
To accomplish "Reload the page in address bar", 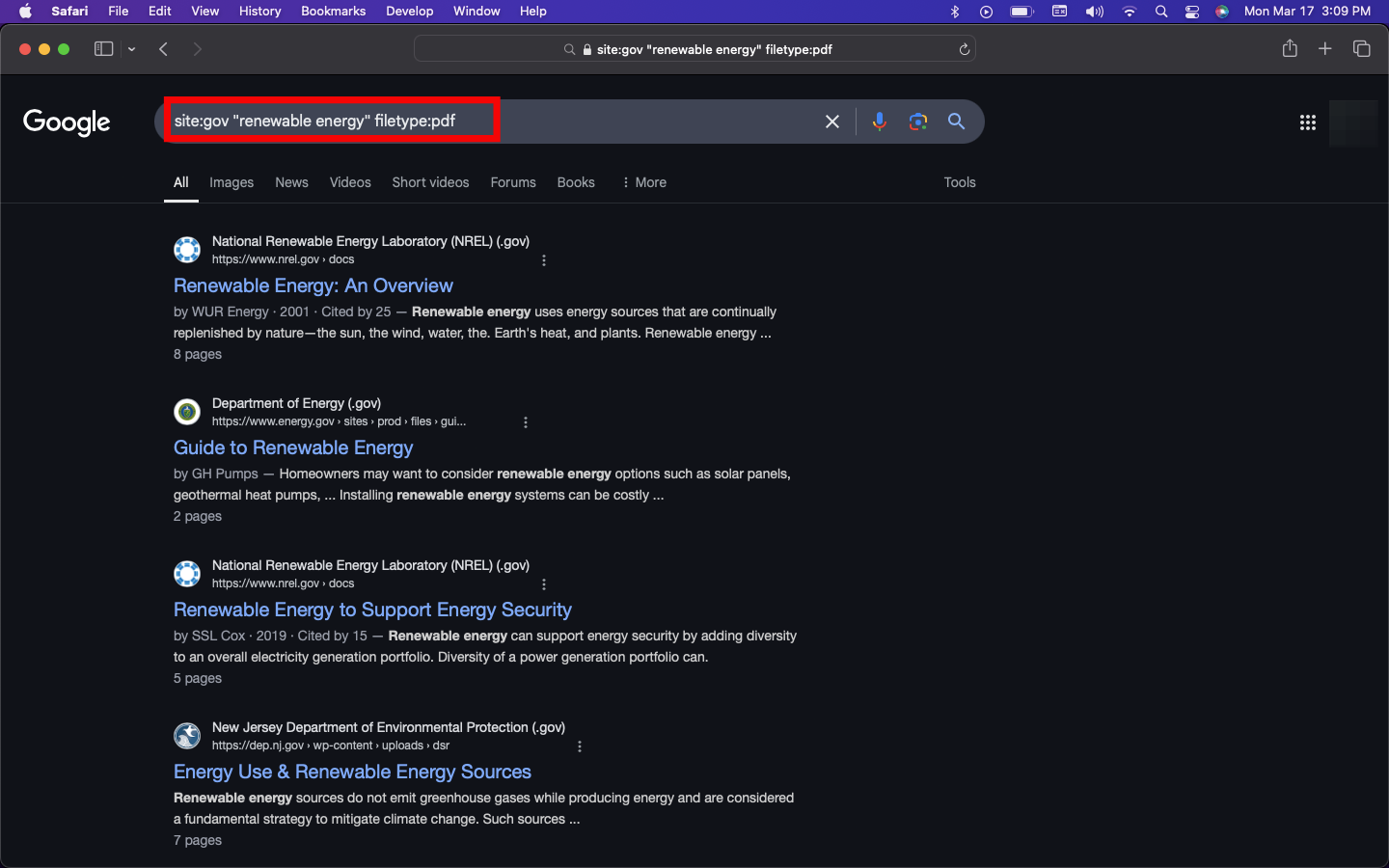I will pyautogui.click(x=964, y=49).
